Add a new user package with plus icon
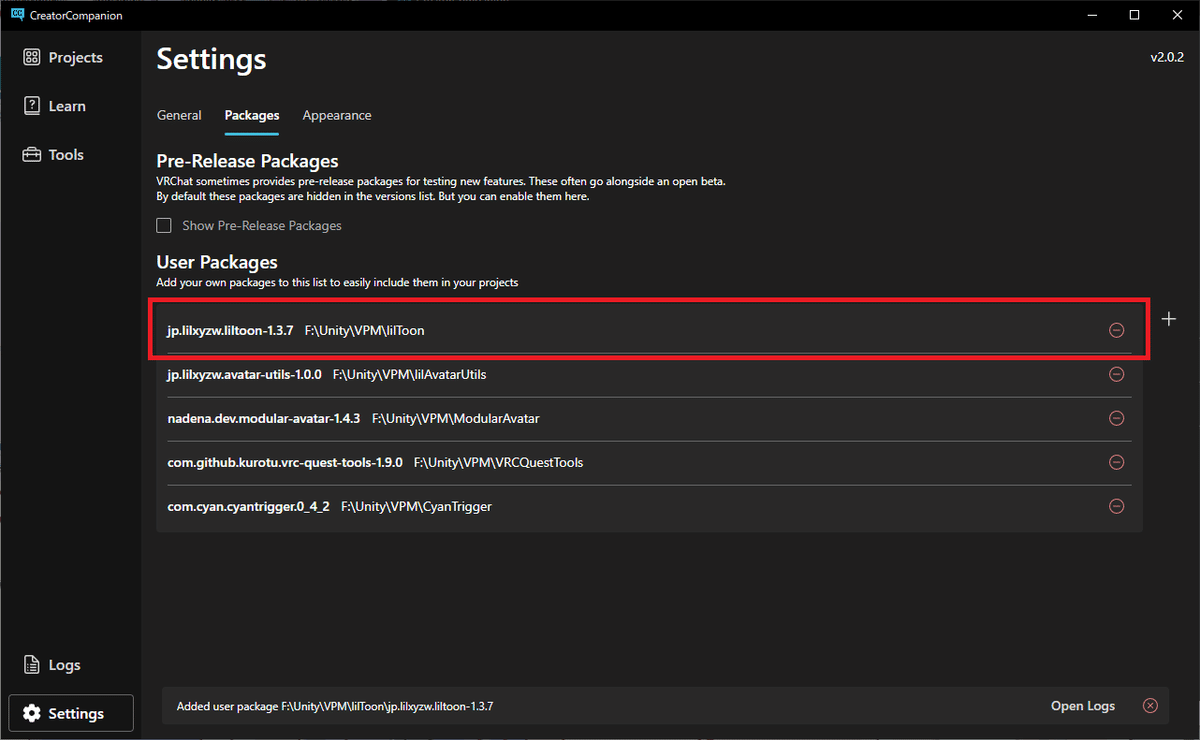 (x=1169, y=319)
